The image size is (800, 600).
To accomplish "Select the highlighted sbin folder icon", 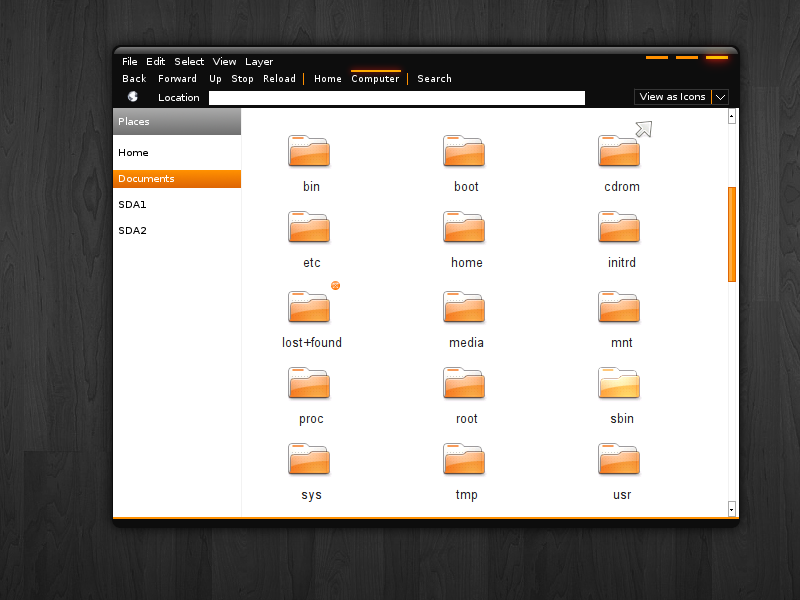I will click(x=619, y=383).
